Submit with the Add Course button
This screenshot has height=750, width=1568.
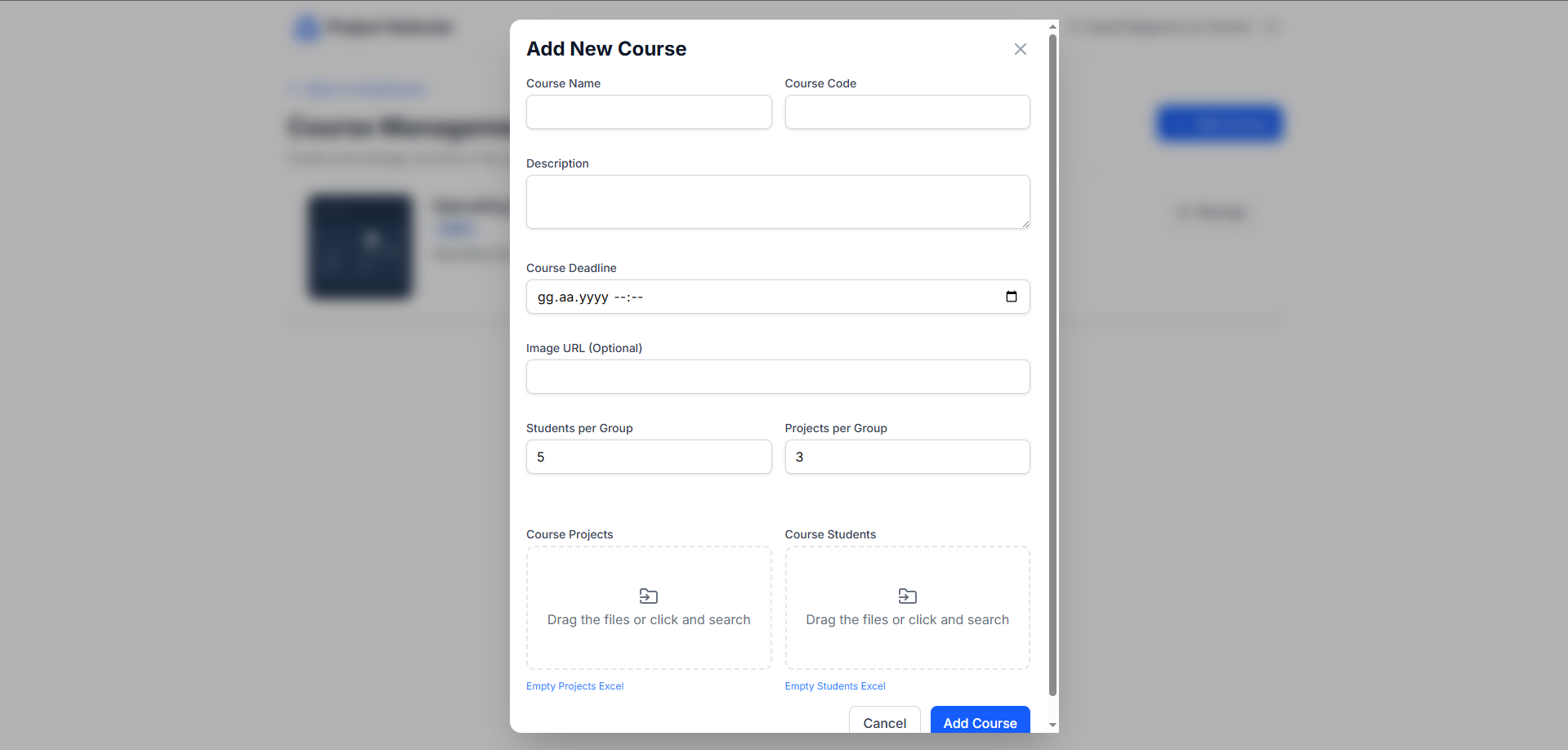tap(980, 720)
